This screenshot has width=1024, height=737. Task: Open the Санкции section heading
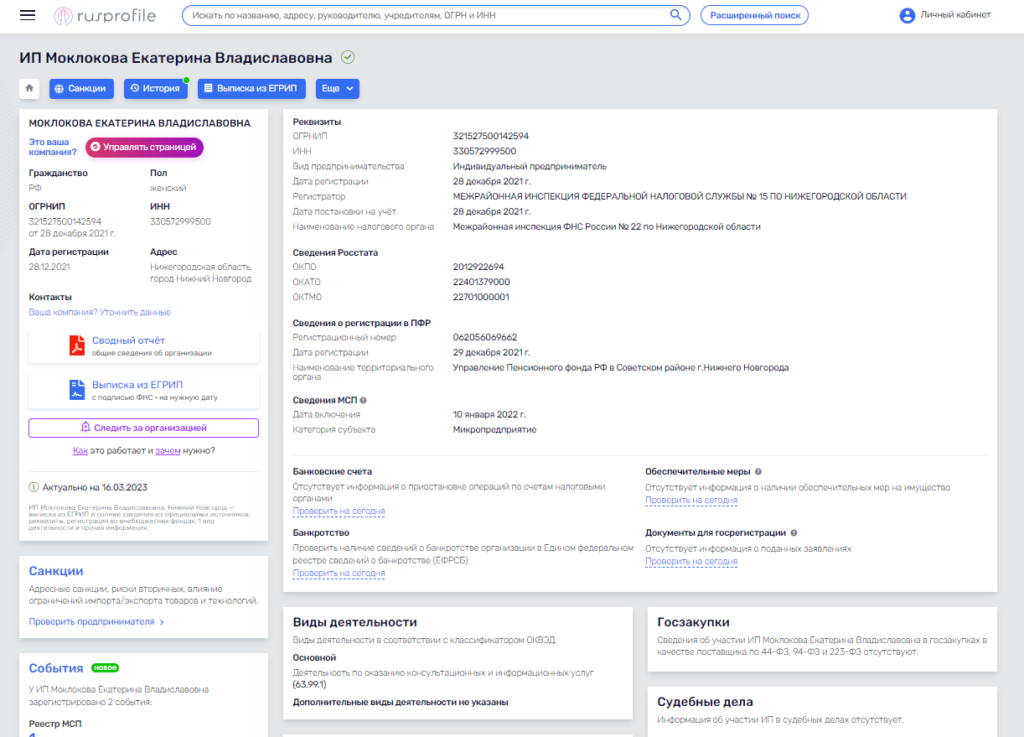(56, 571)
